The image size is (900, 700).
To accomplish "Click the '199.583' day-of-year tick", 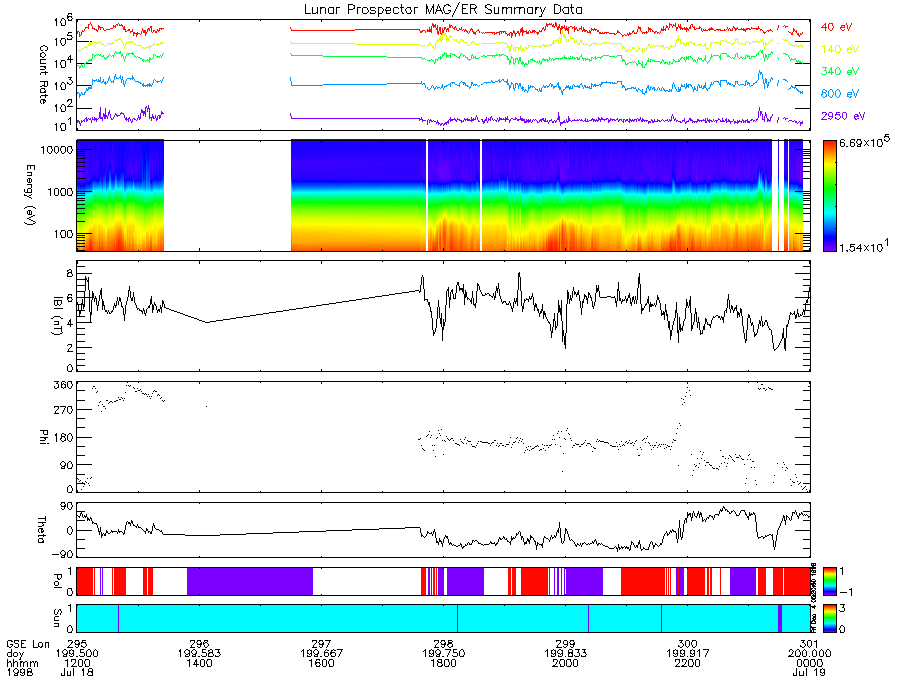I will (199, 654).
